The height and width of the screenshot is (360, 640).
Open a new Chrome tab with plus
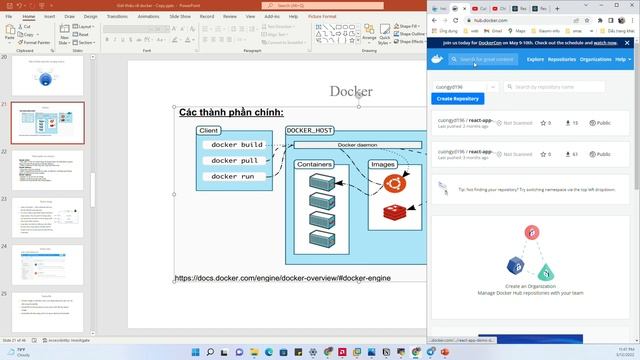tap(557, 8)
